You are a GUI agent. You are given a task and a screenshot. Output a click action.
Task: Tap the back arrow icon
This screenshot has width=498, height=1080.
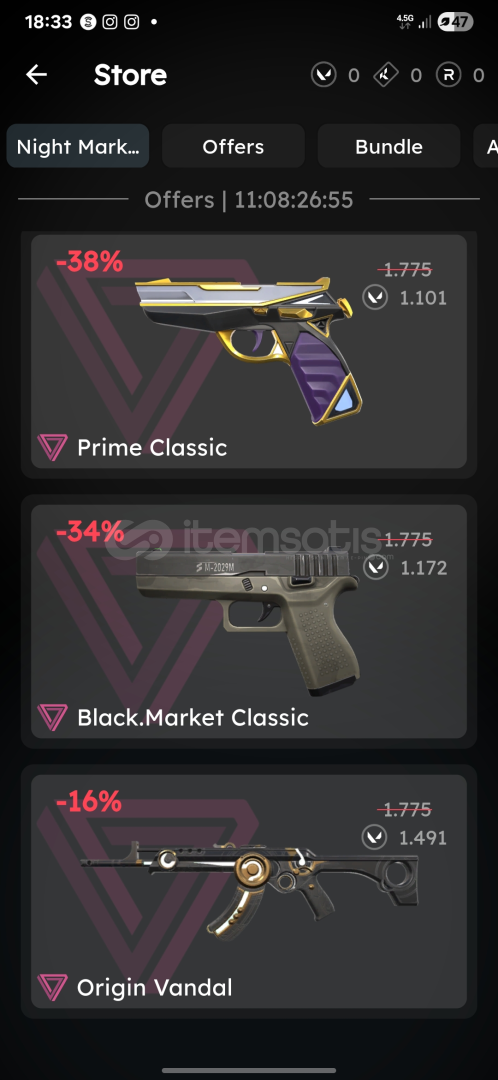tap(37, 74)
